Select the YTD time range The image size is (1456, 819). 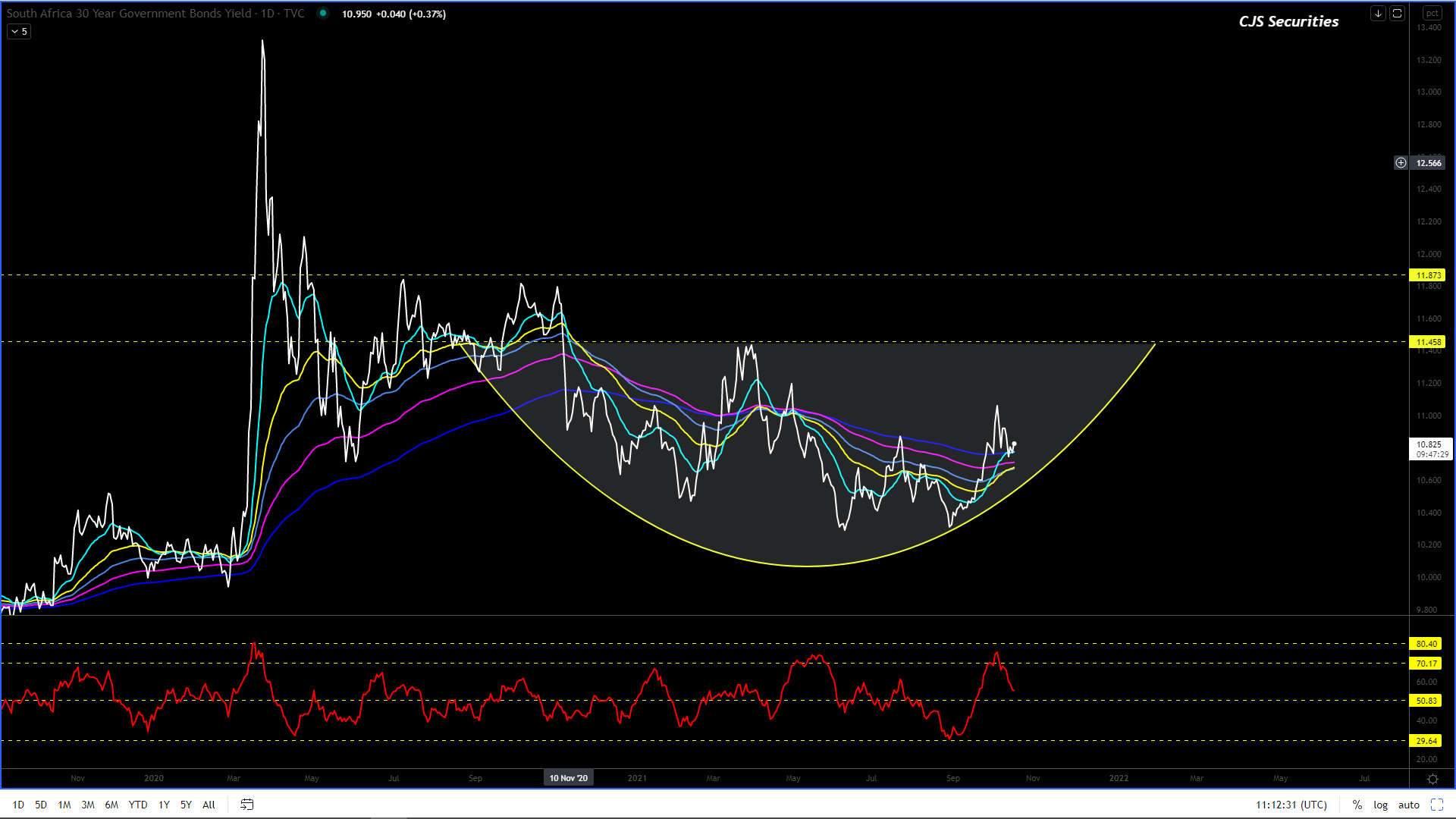click(138, 805)
